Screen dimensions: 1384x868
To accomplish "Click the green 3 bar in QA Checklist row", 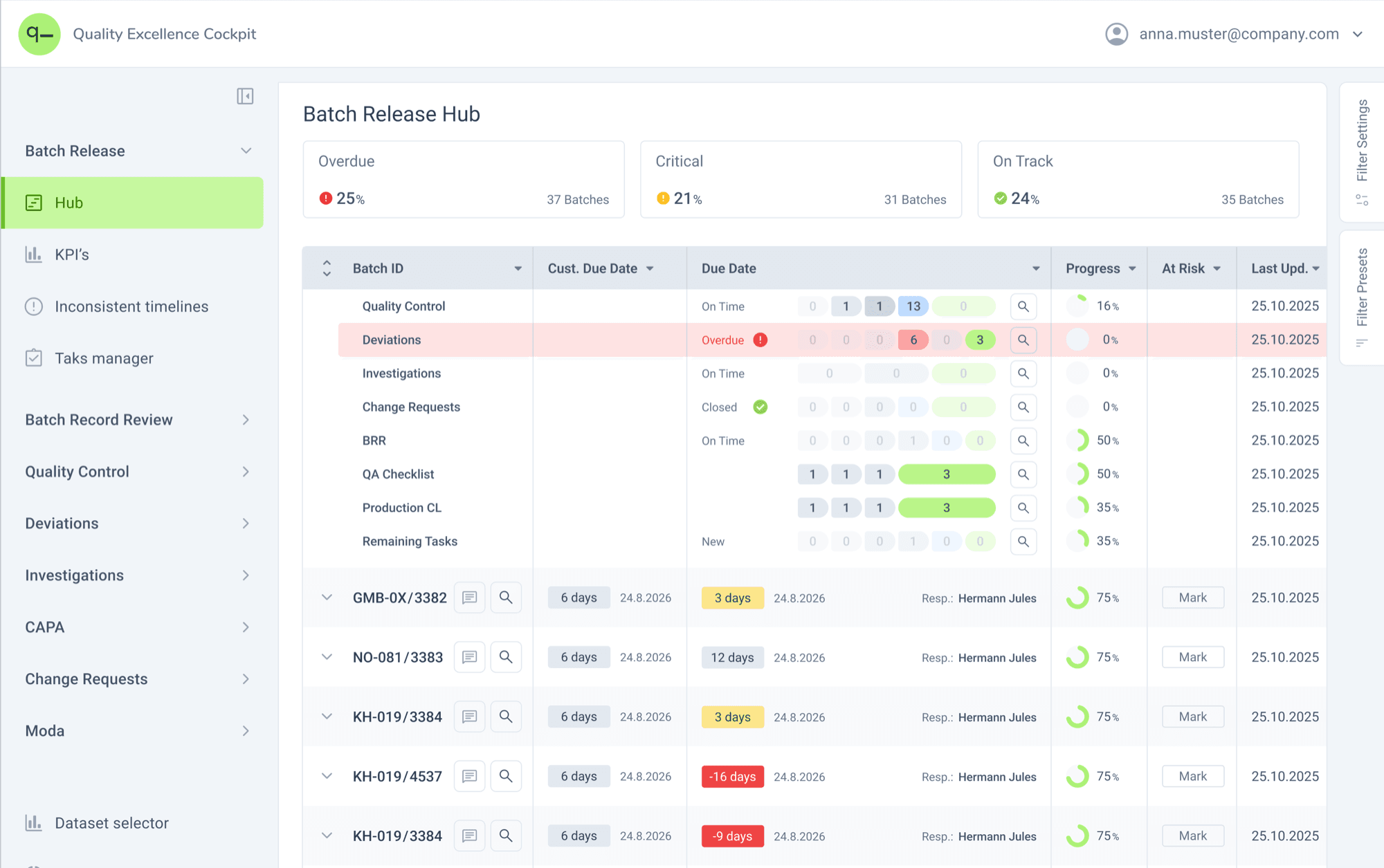I will coord(947,474).
